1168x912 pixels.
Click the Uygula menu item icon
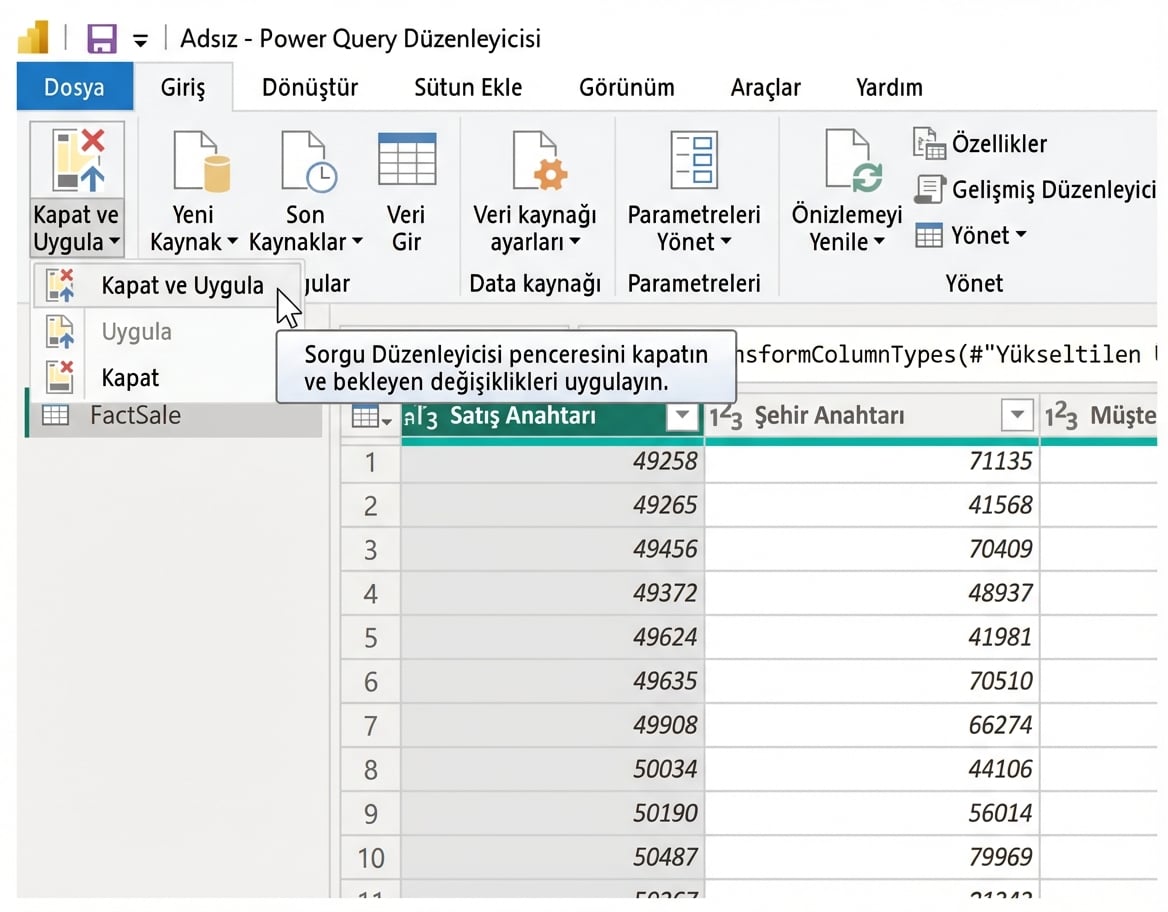[60, 332]
